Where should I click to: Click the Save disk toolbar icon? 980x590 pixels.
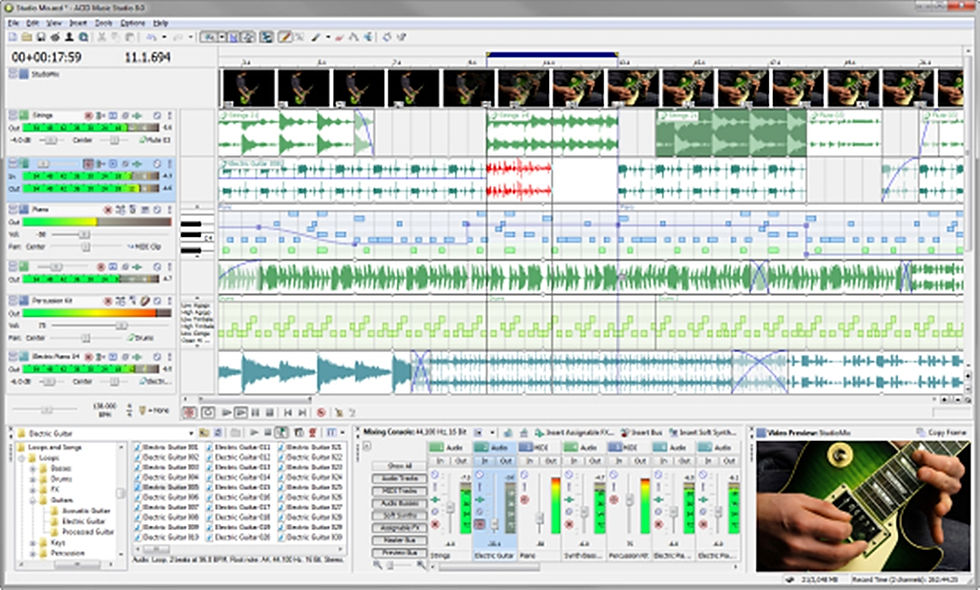[41, 38]
